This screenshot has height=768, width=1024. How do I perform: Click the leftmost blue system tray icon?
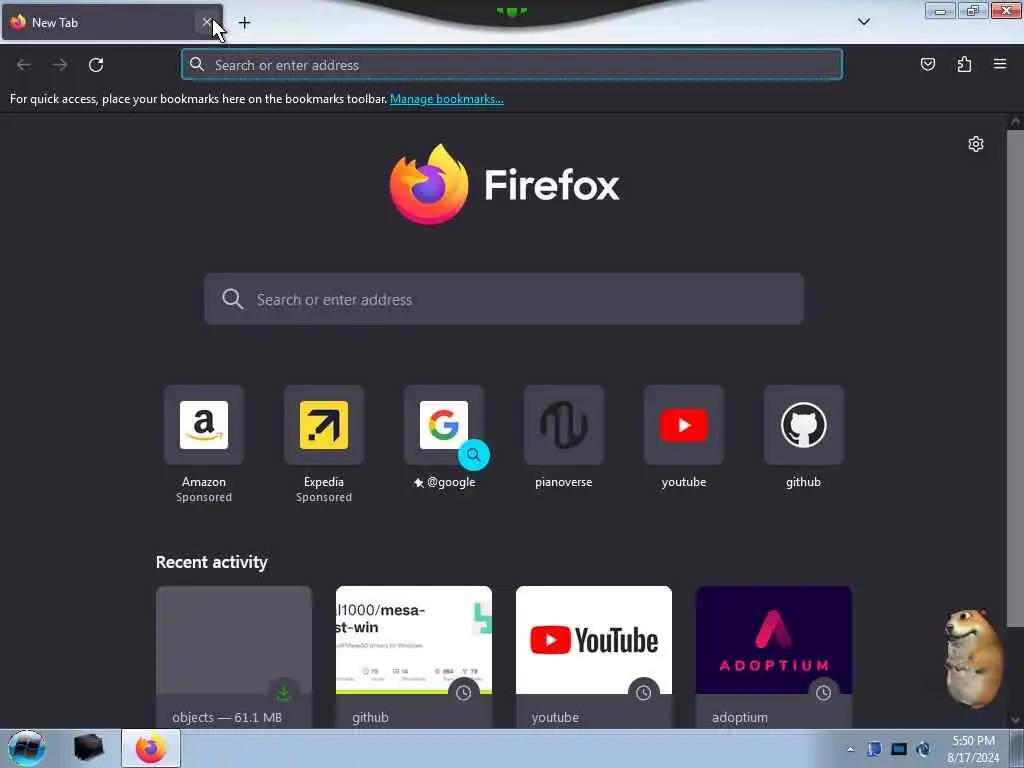pos(874,749)
